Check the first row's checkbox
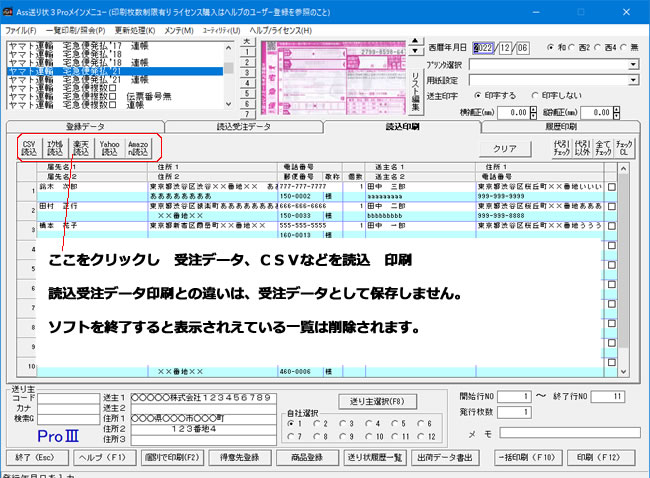 point(611,187)
